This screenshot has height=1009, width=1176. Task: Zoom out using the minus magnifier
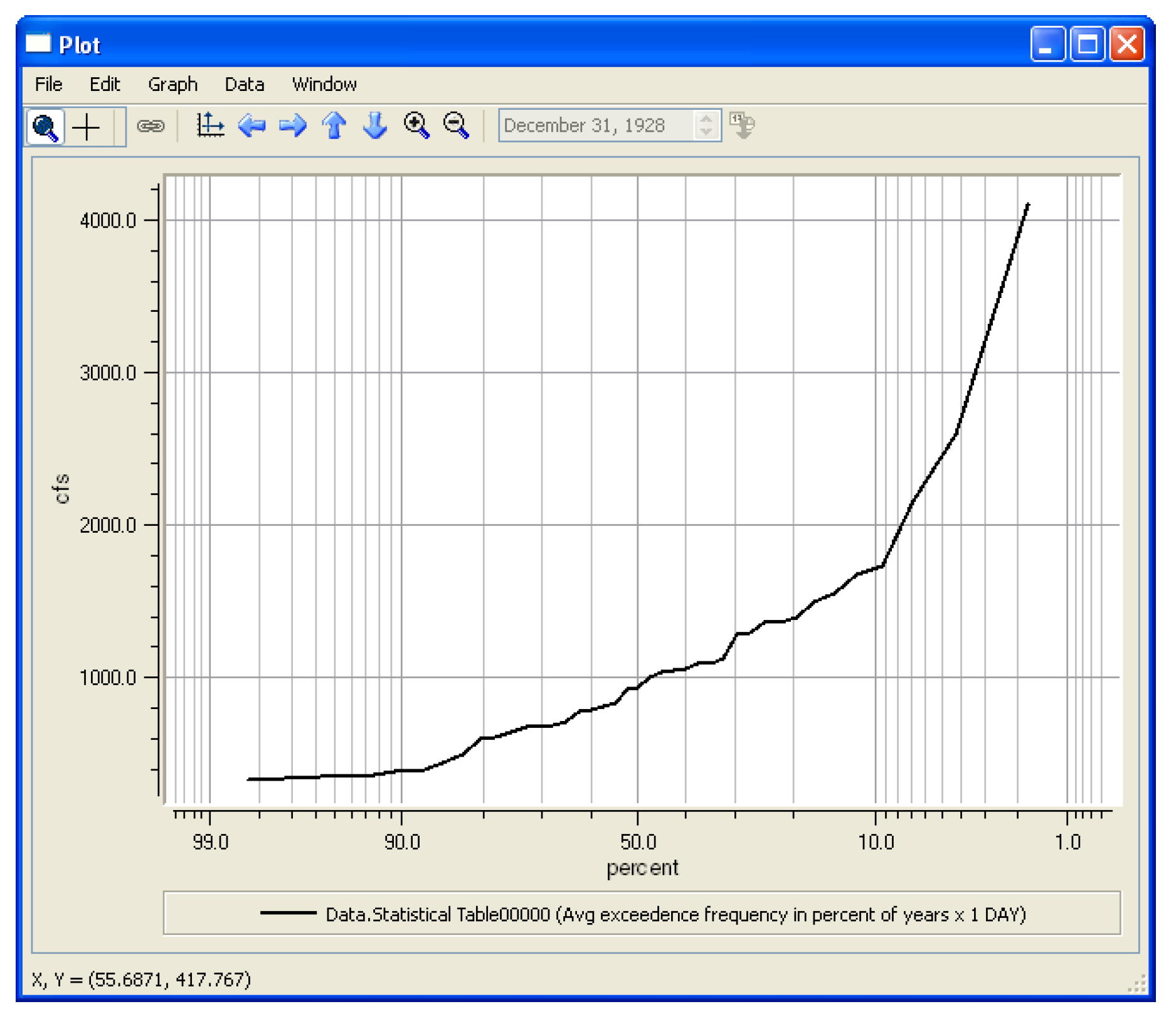tap(457, 126)
